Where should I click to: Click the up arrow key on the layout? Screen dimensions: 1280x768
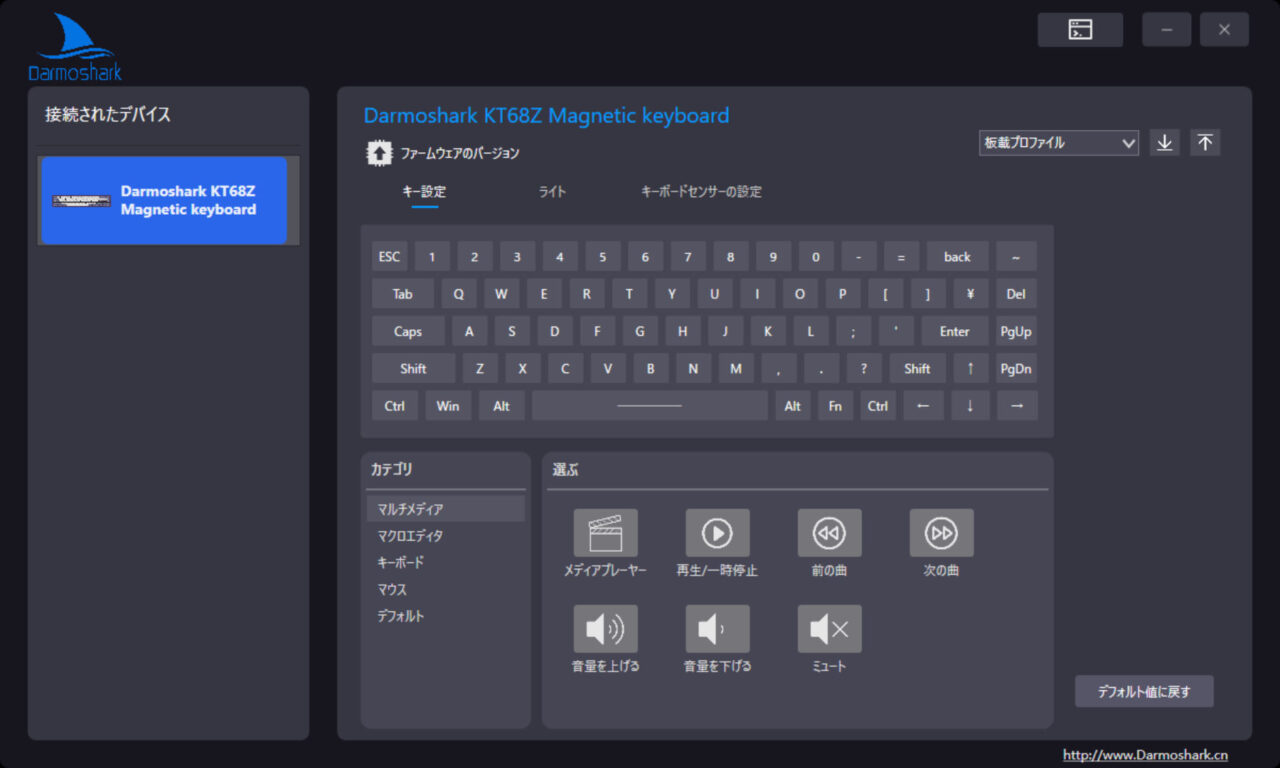coord(970,368)
